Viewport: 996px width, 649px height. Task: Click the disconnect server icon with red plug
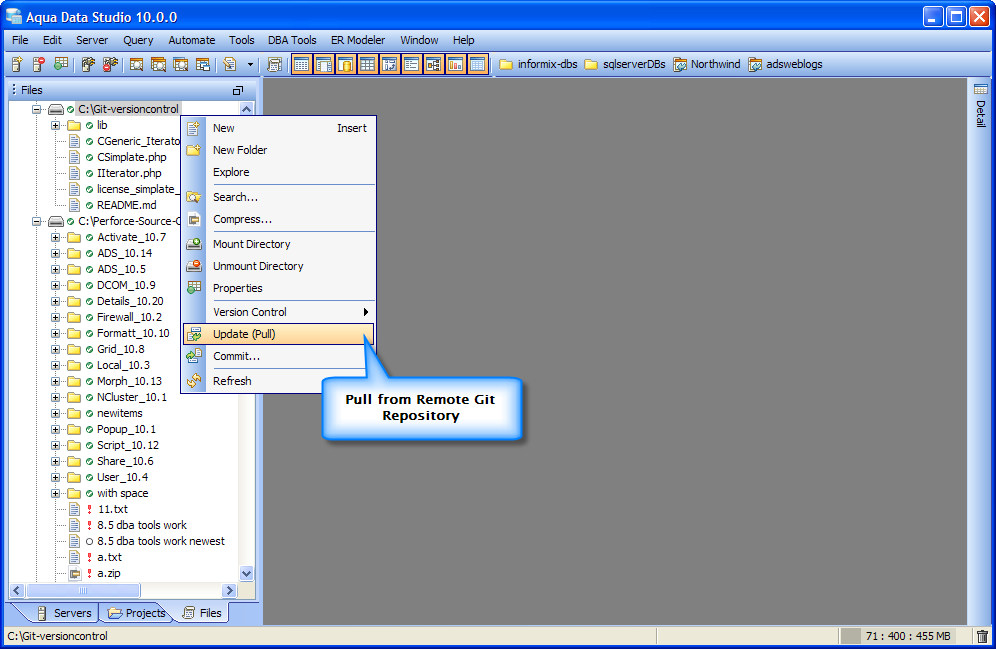(x=110, y=64)
